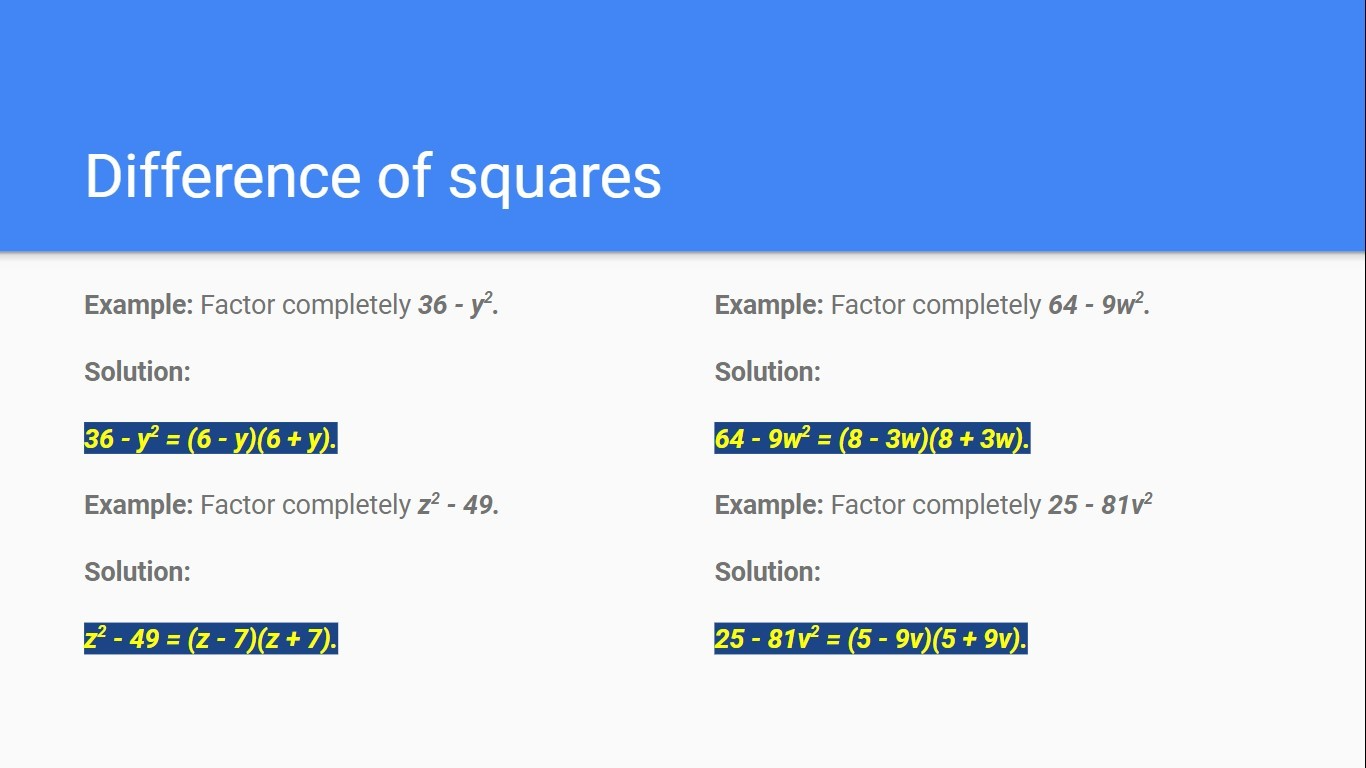Click the example prompt "Factor completely 25 - 81v²"
The height and width of the screenshot is (768, 1366).
[991, 505]
